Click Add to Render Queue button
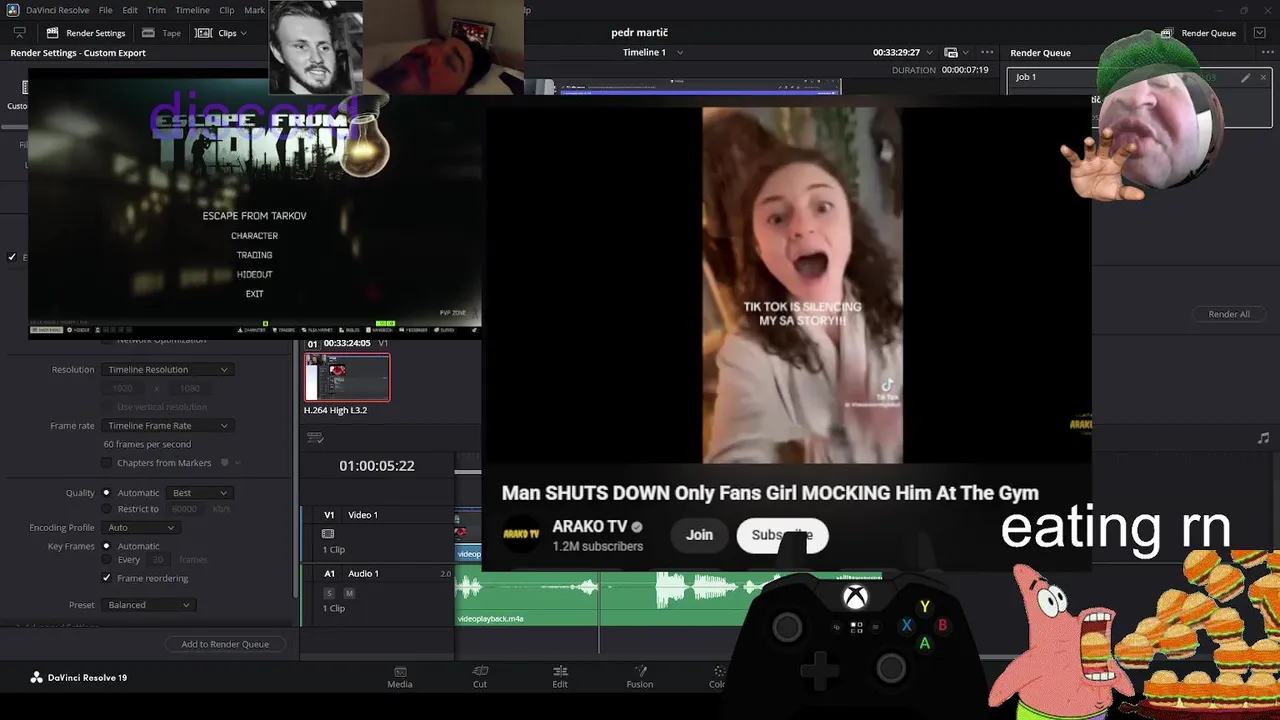Image resolution: width=1280 pixels, height=720 pixels. 225,644
